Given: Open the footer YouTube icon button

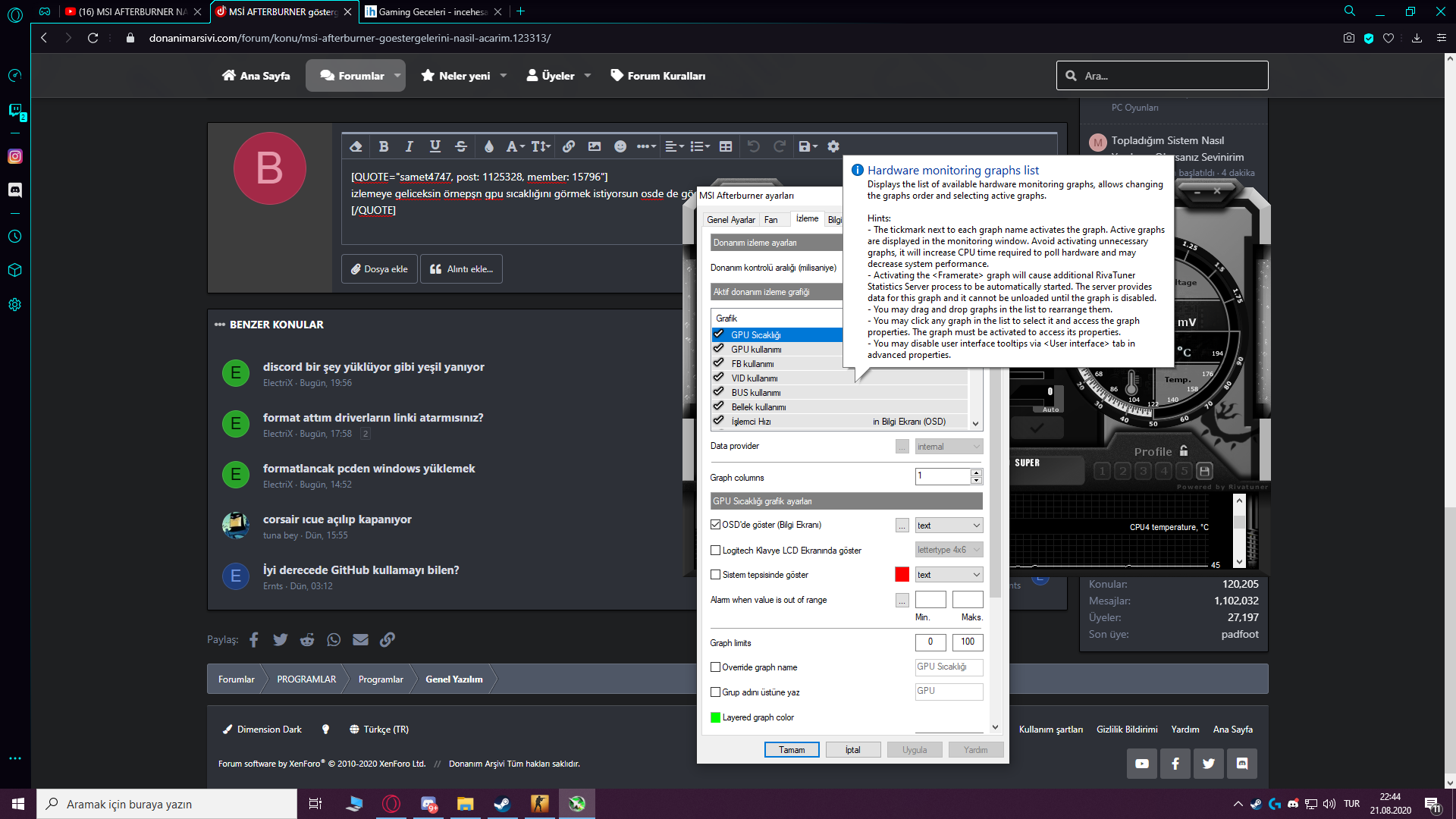Looking at the screenshot, I should point(1142,764).
